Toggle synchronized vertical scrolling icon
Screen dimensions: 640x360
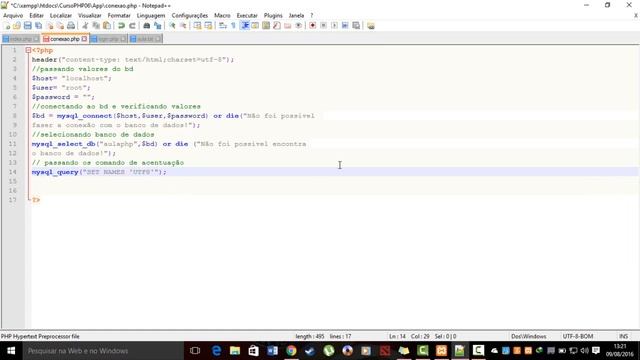coord(197,26)
